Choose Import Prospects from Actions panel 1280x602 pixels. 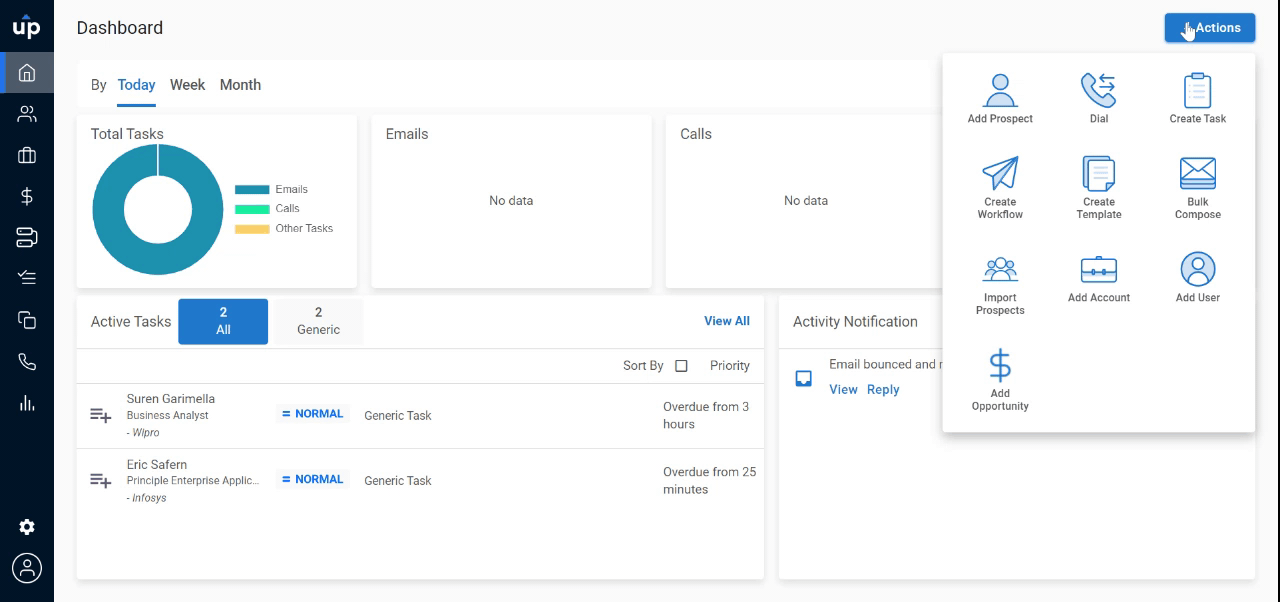pos(1000,285)
